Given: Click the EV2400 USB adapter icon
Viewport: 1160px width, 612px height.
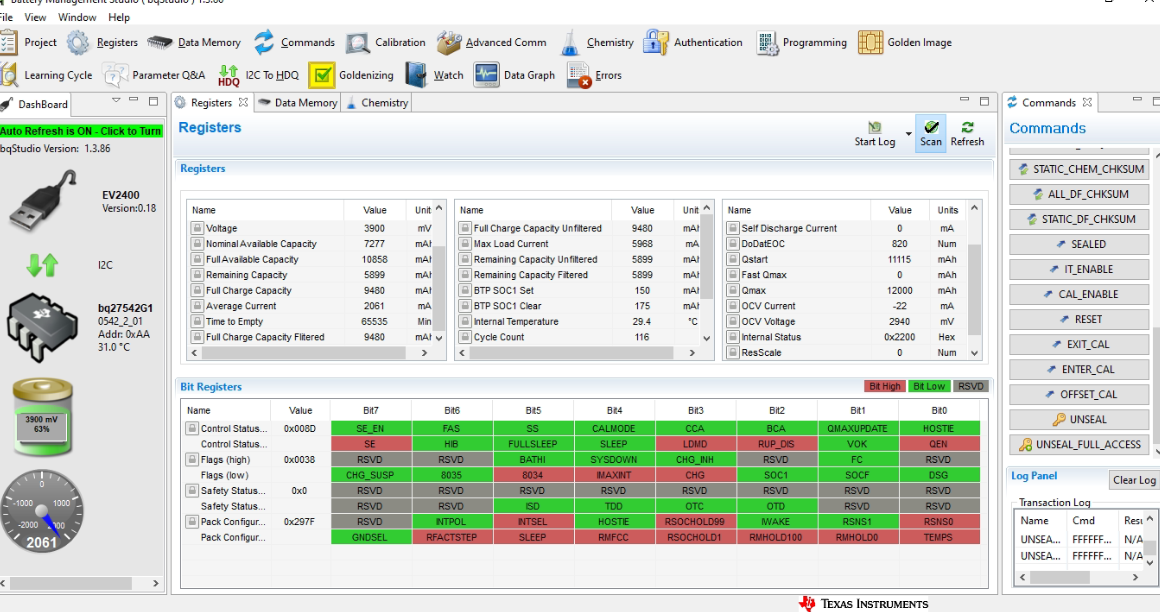Looking at the screenshot, I should pyautogui.click(x=43, y=200).
